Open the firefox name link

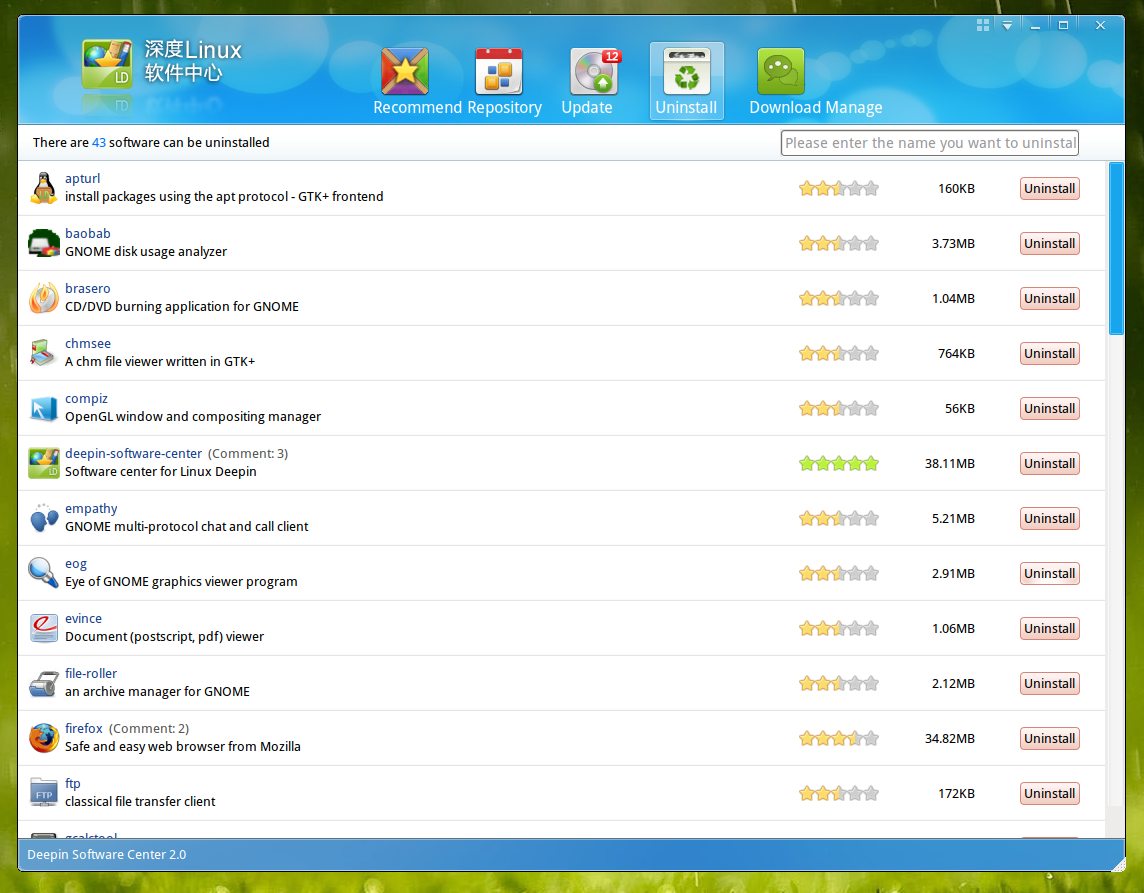click(84, 728)
